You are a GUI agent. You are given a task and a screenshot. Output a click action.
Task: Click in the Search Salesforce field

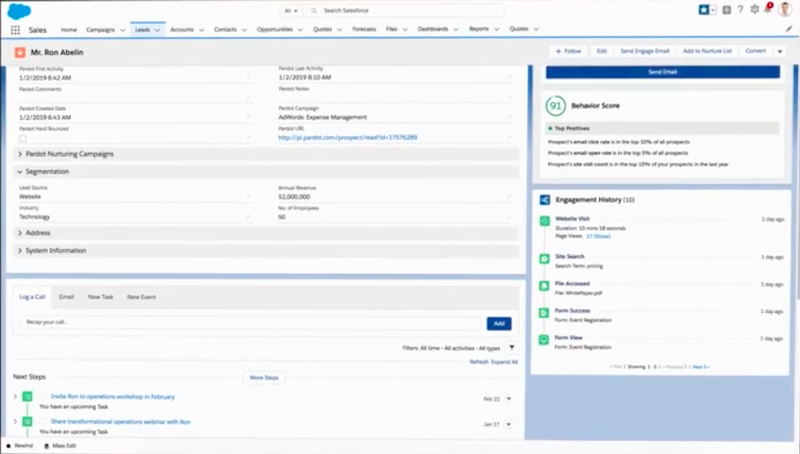tap(404, 11)
